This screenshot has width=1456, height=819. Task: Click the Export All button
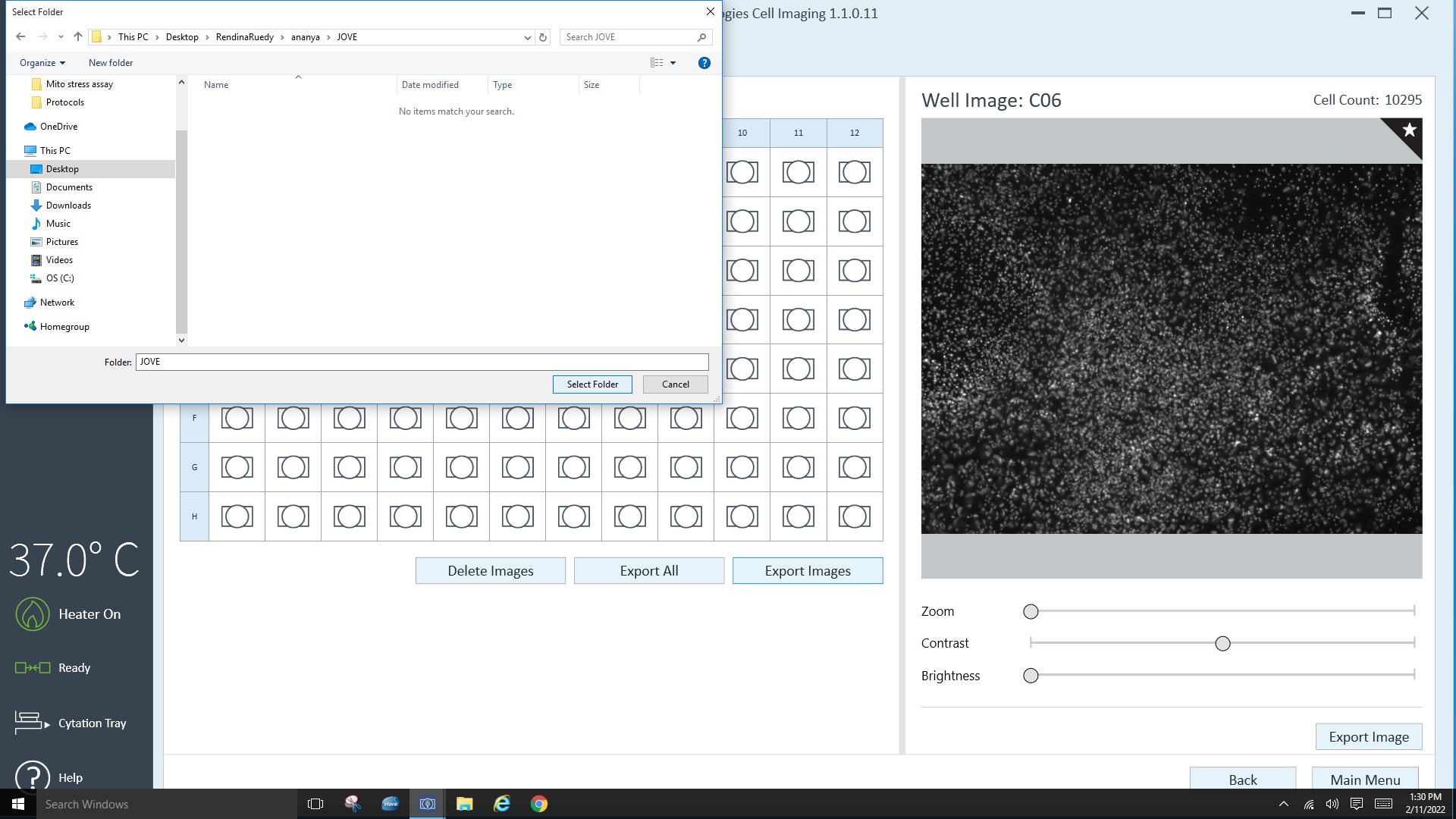648,571
